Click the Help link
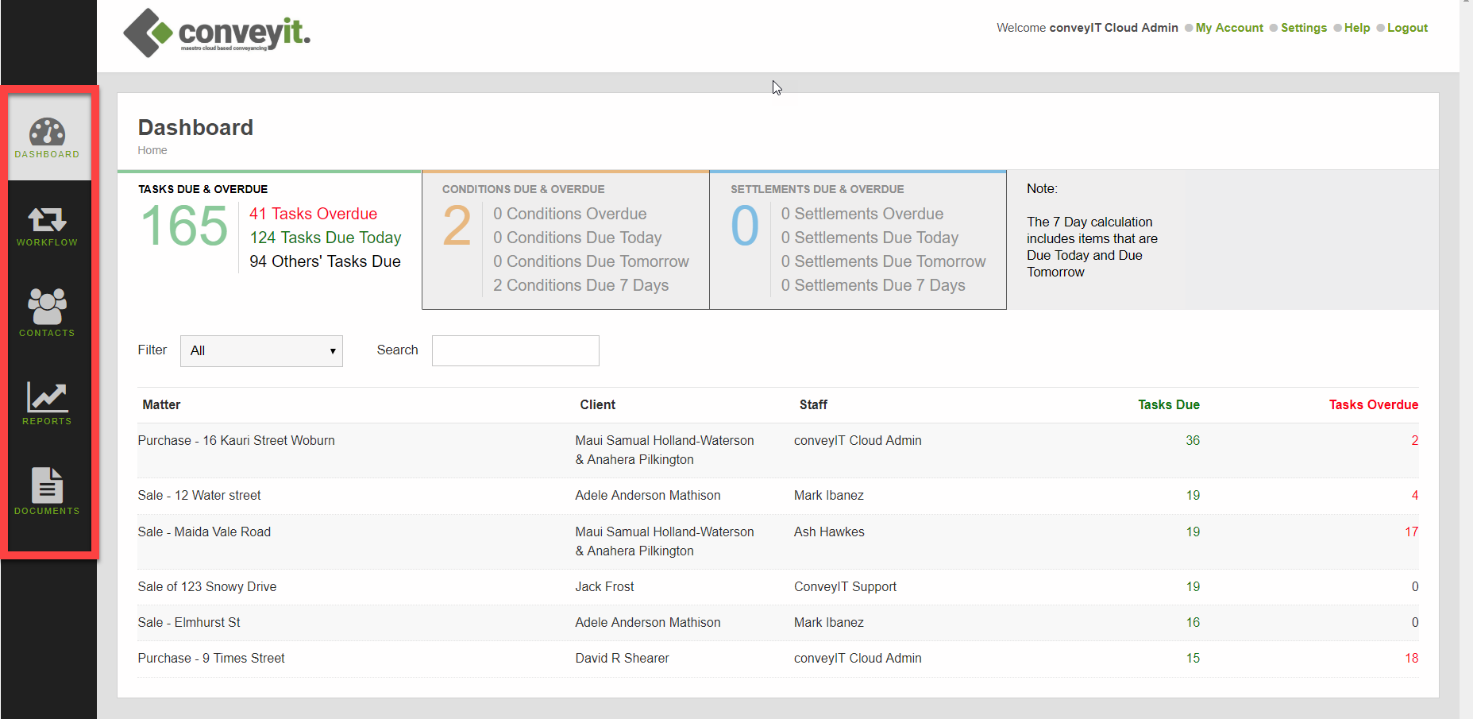Image resolution: width=1473 pixels, height=719 pixels. (x=1357, y=28)
